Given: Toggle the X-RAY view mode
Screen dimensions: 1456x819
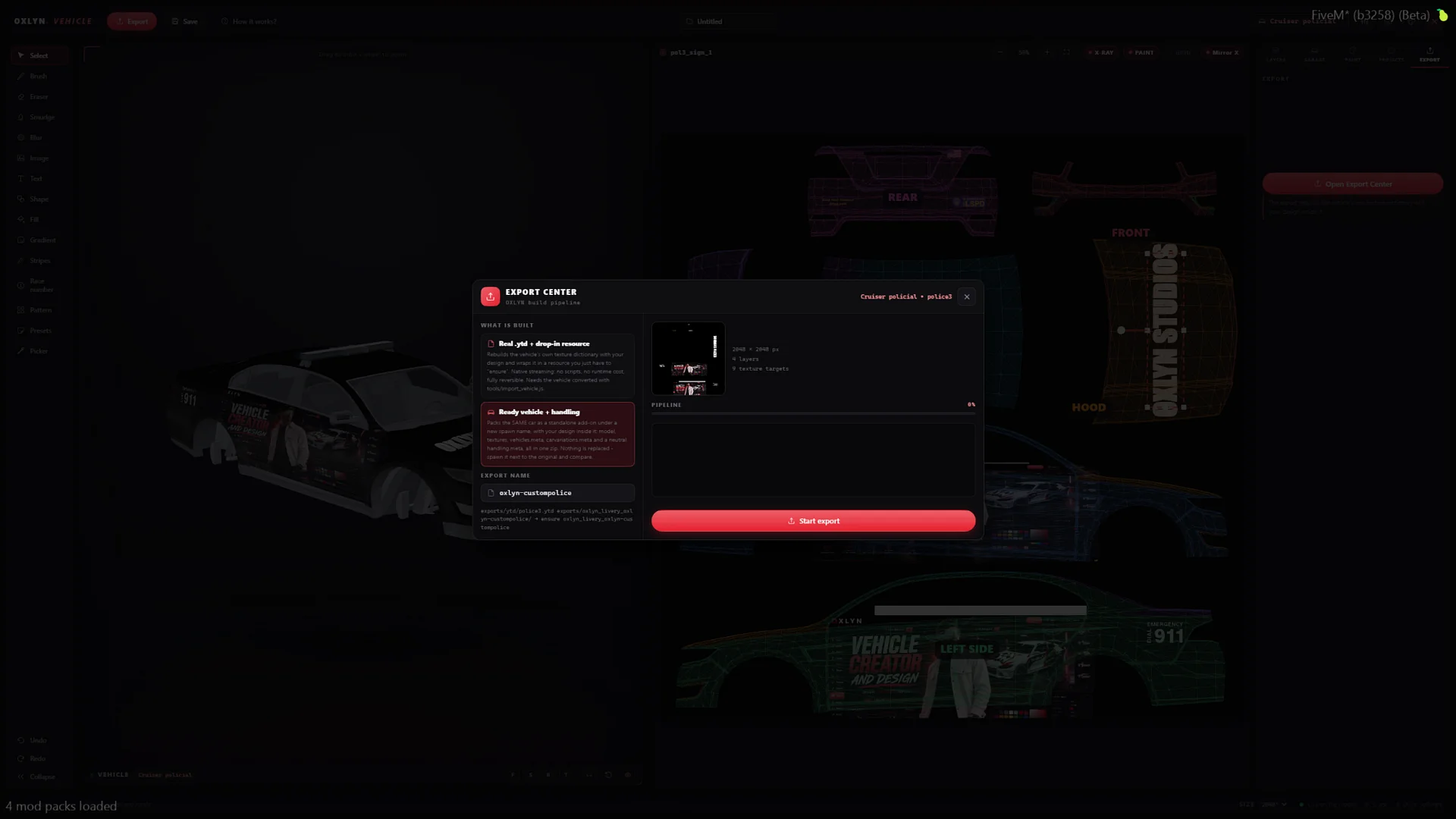Looking at the screenshot, I should [x=1101, y=52].
